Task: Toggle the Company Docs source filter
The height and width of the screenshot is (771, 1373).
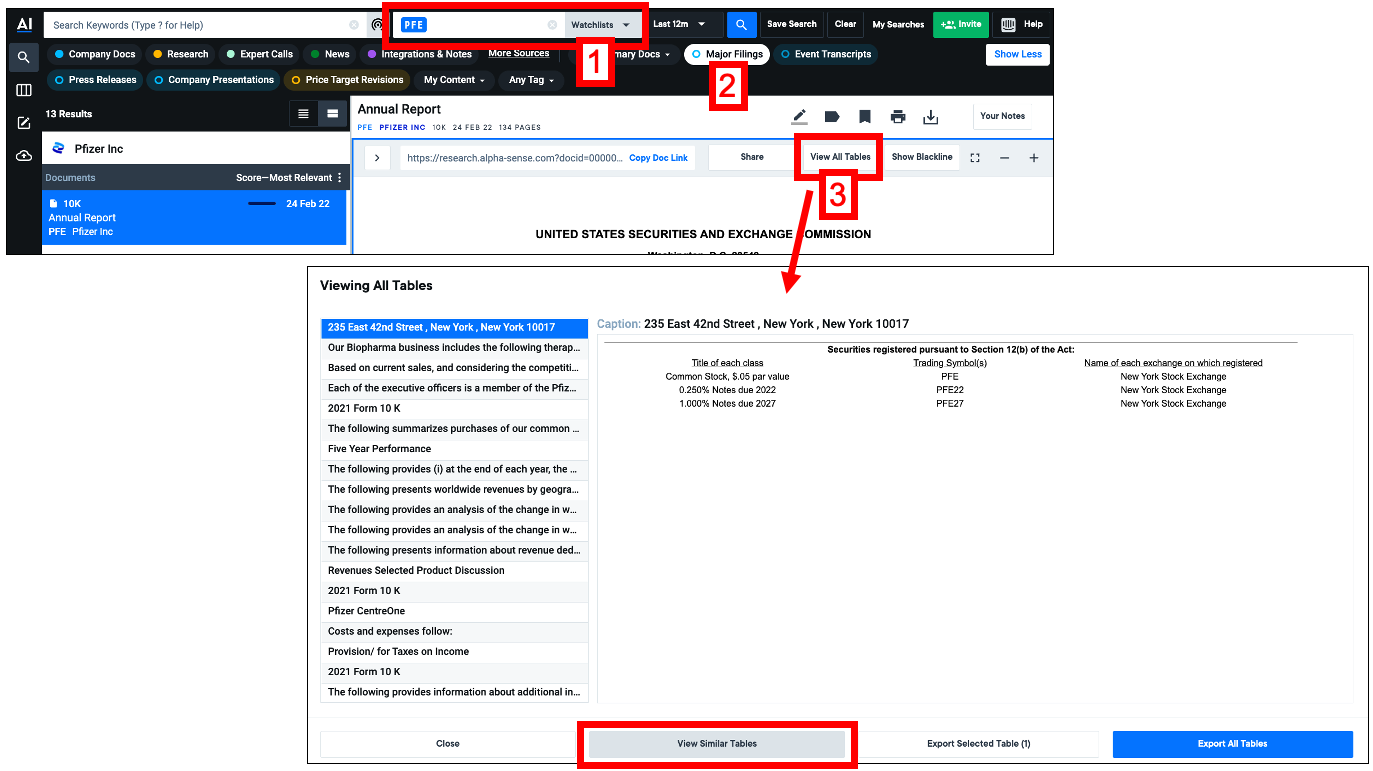Action: [x=95, y=54]
